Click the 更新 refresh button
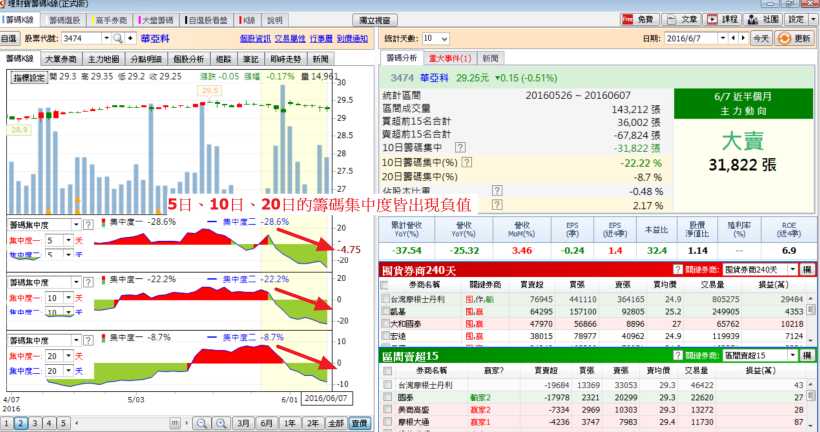This screenshot has height=432, width=820. pos(795,38)
